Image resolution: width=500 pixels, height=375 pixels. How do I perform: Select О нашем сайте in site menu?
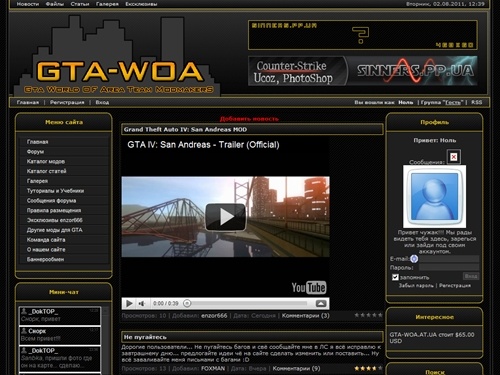coord(46,250)
